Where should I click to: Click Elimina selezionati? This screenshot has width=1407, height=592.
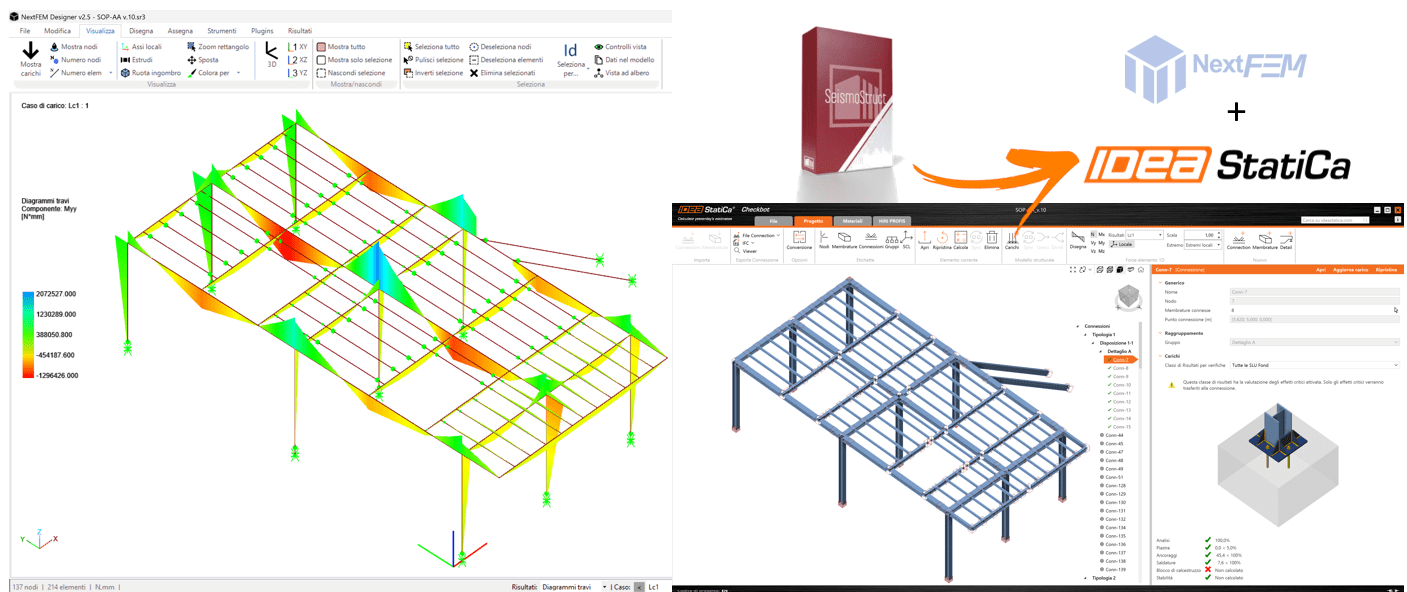point(502,72)
